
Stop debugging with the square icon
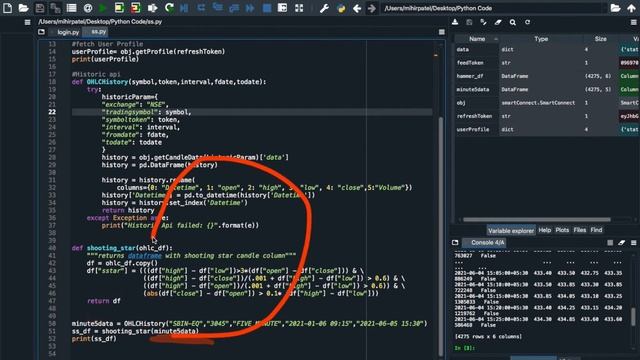point(267,8)
